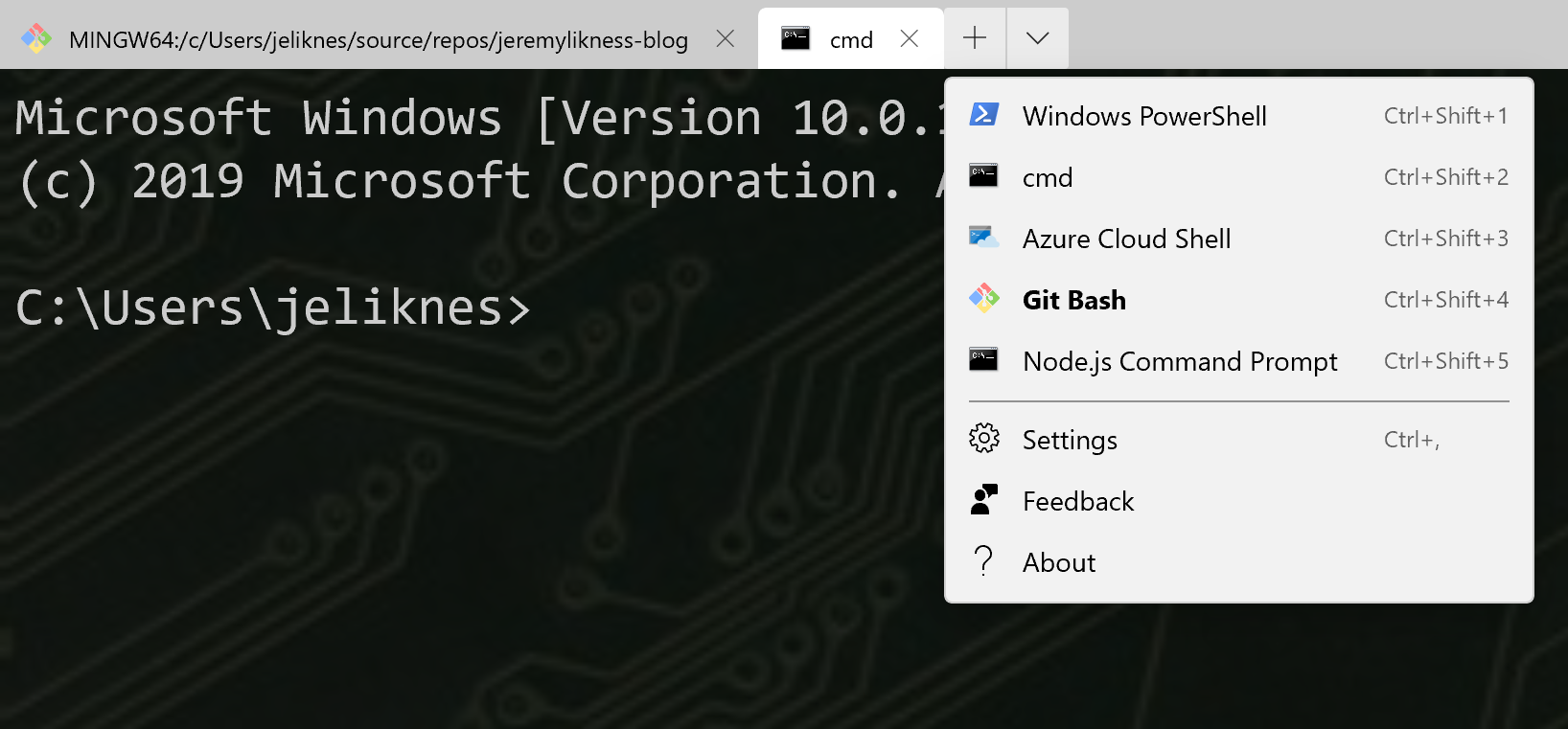Click the Ctrl+Shift+2 shortcut label

pos(1445,177)
